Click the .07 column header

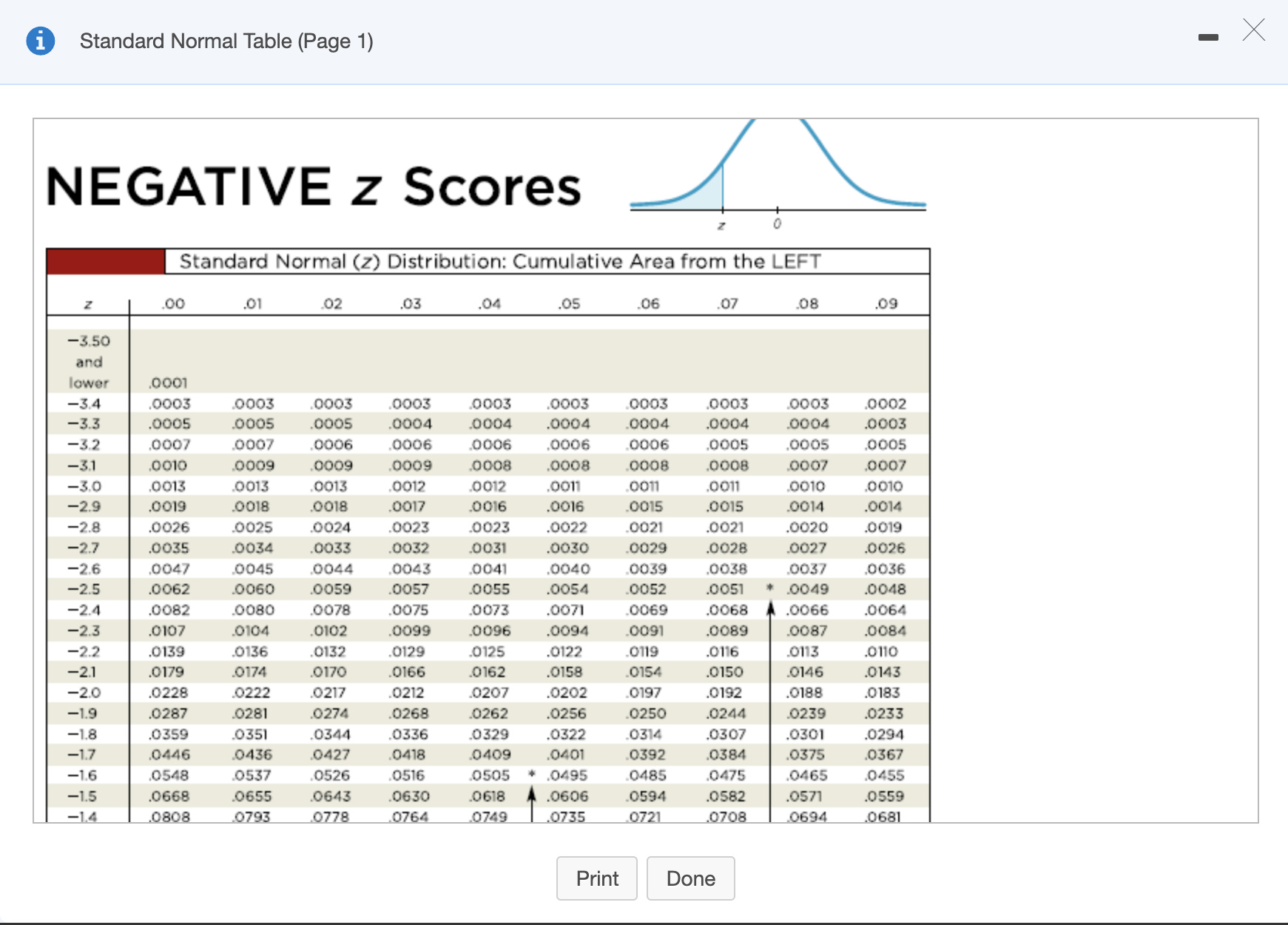727,303
